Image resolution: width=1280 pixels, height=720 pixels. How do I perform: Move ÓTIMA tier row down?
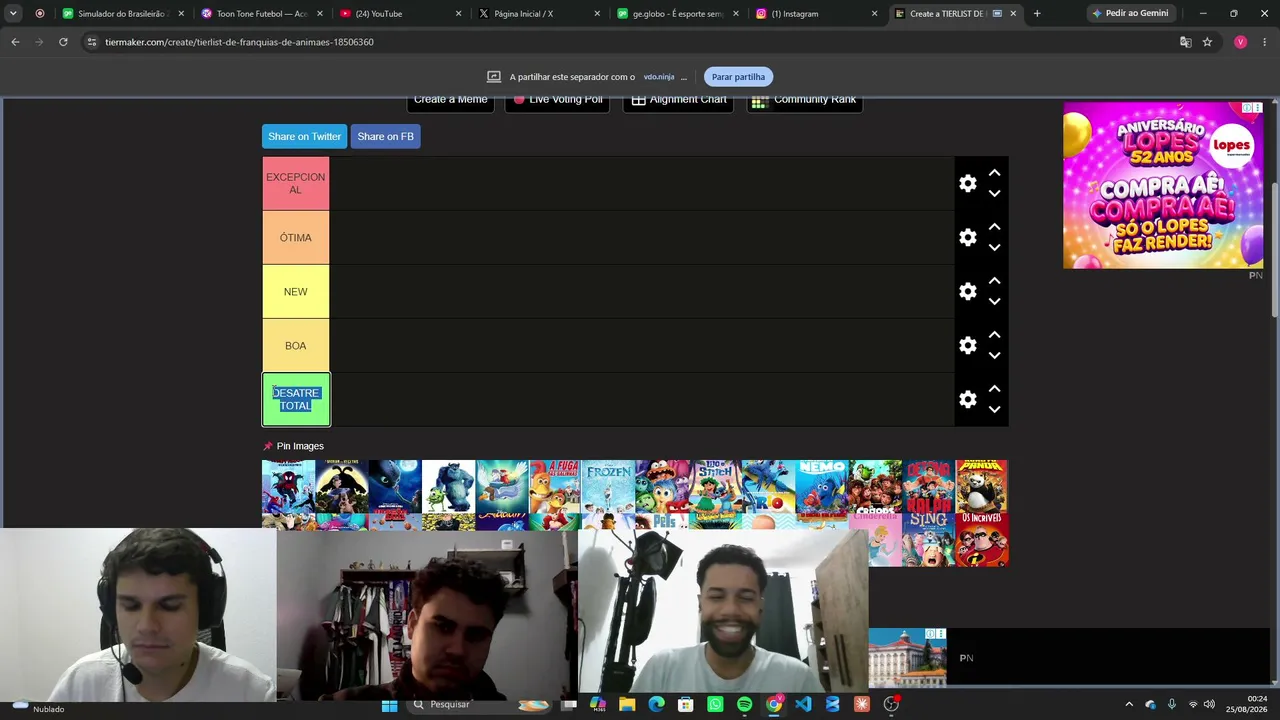pos(994,248)
